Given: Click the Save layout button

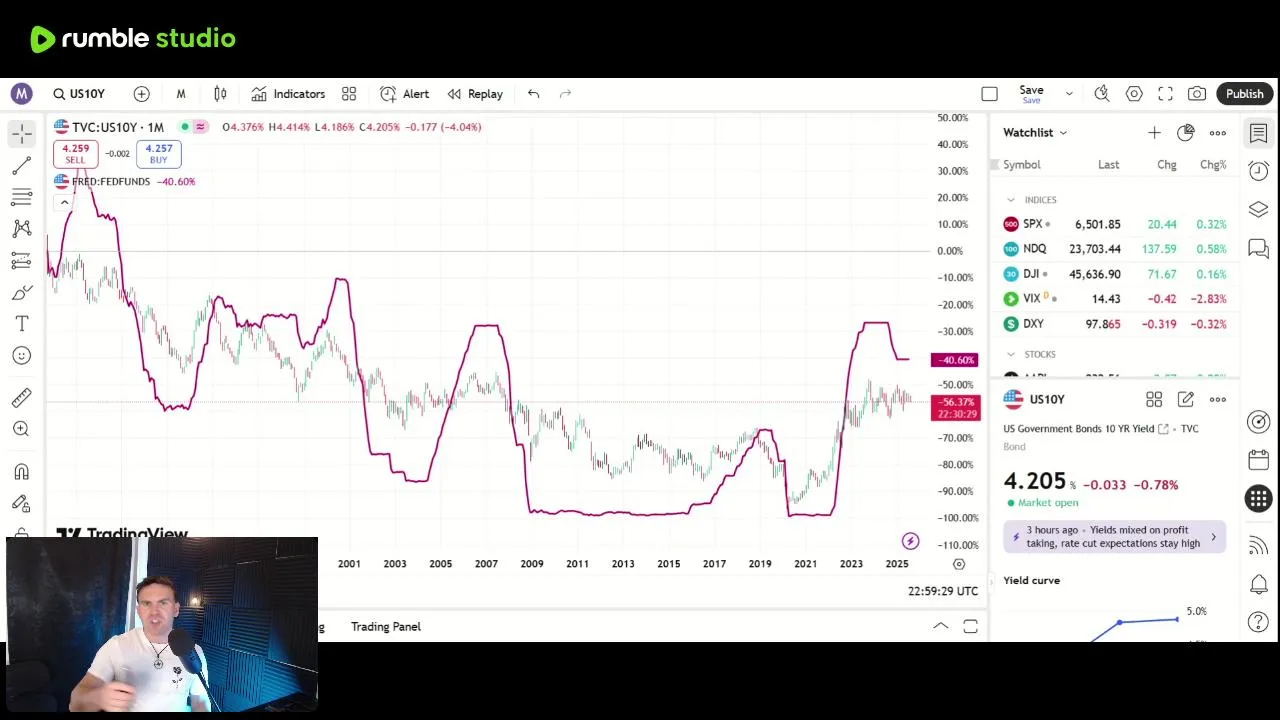Looking at the screenshot, I should (1031, 94).
